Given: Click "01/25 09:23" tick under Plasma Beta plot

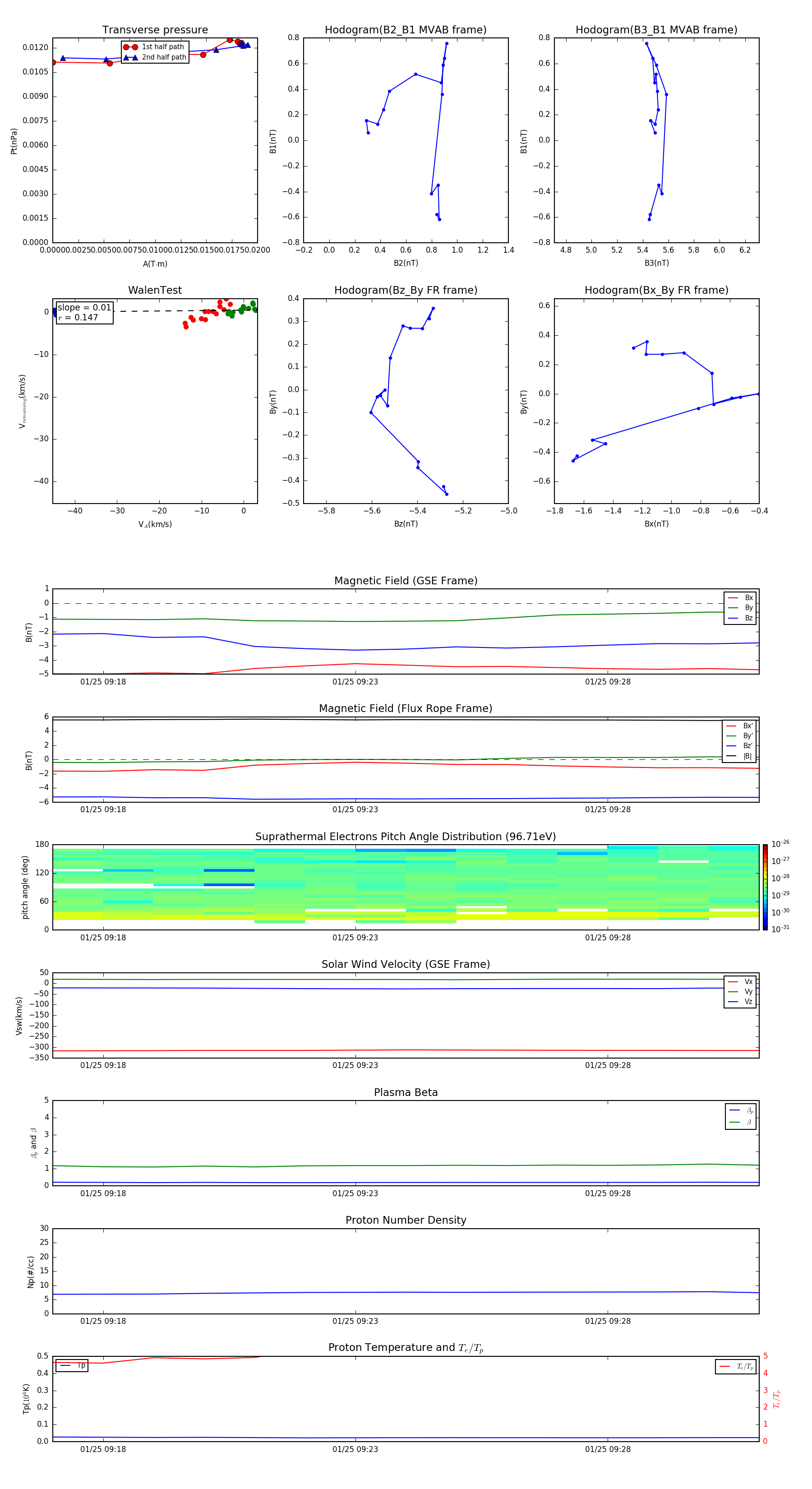Looking at the screenshot, I should (355, 1193).
